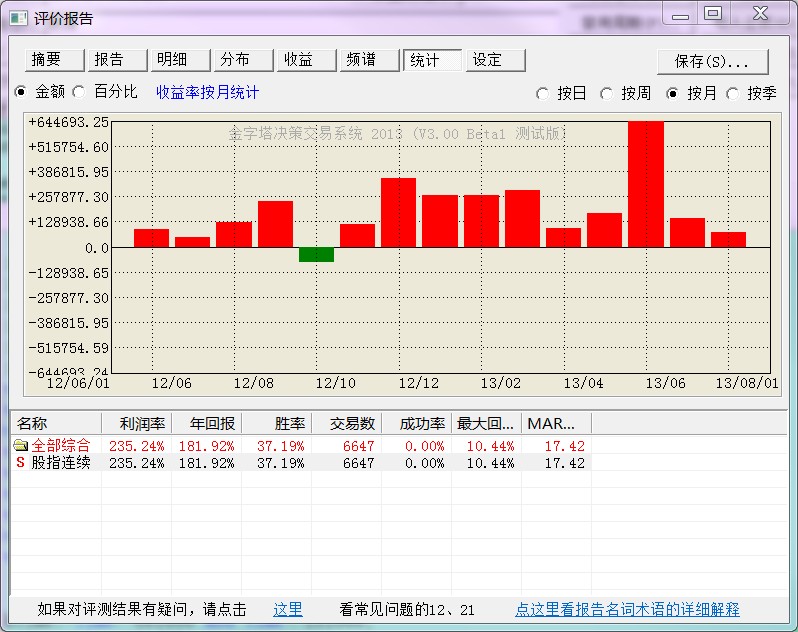Click the 最大回... column header

pyautogui.click(x=486, y=424)
